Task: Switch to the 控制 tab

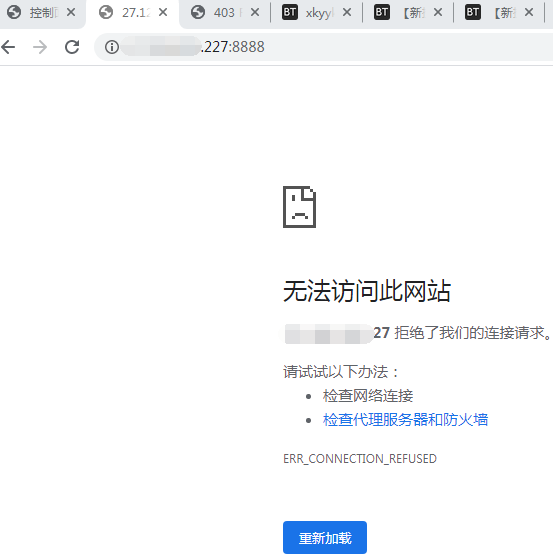Action: 43,13
